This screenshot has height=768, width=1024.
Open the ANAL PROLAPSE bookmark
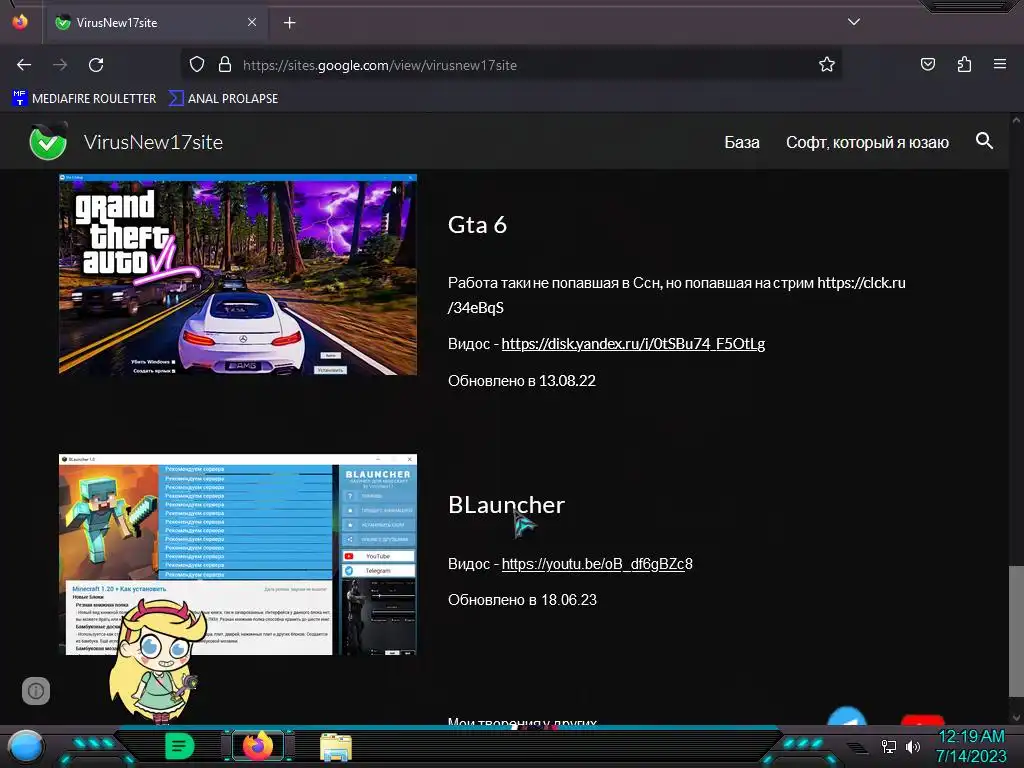point(223,99)
